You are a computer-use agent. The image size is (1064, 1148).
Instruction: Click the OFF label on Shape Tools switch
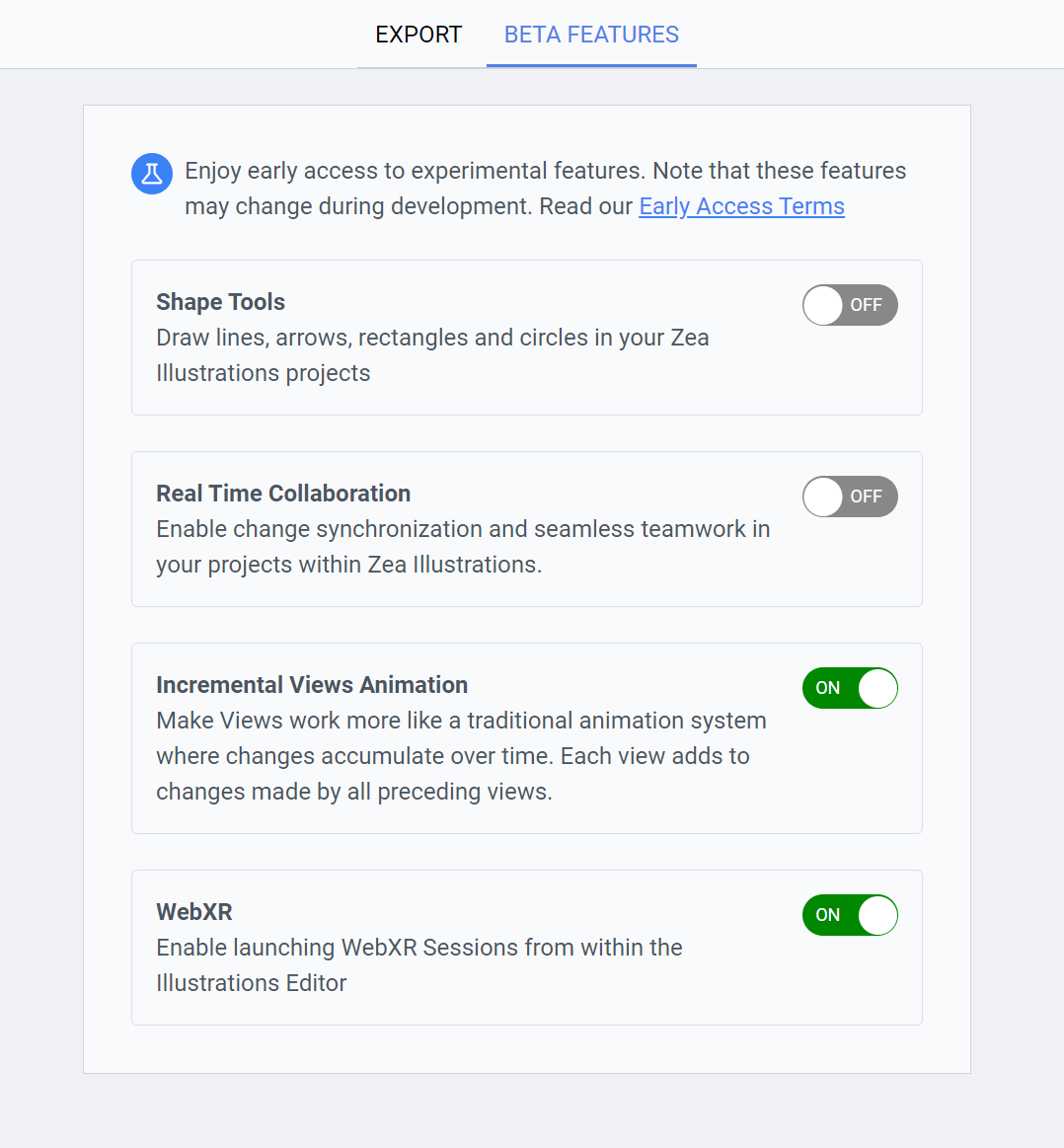click(x=866, y=305)
